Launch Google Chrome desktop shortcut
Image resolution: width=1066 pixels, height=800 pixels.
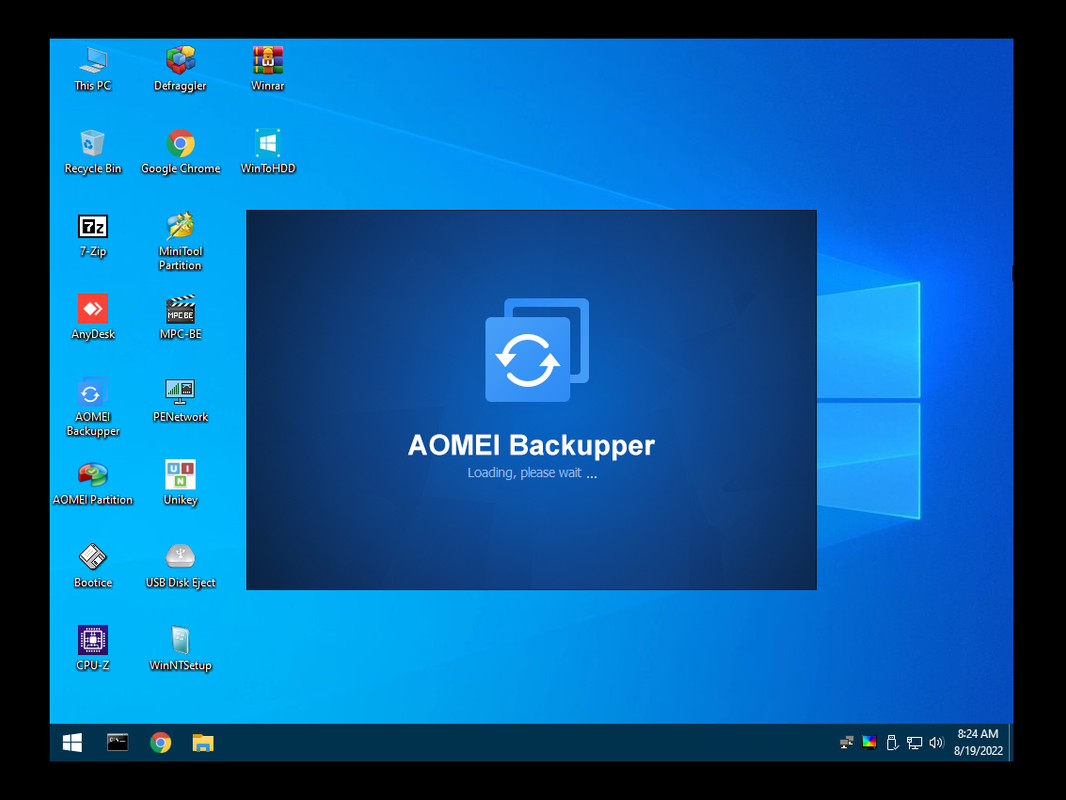click(x=180, y=152)
